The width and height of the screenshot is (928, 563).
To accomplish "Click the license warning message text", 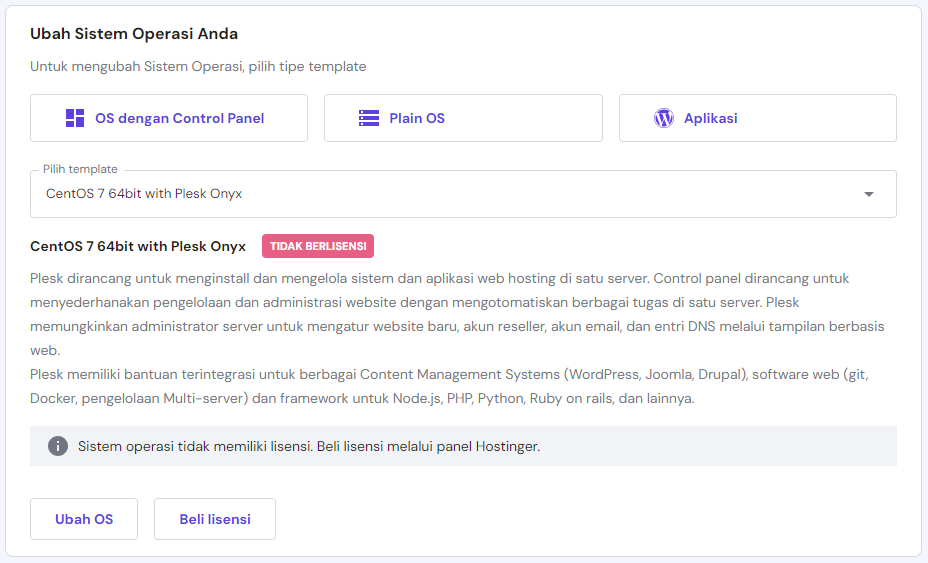I will pyautogui.click(x=309, y=446).
